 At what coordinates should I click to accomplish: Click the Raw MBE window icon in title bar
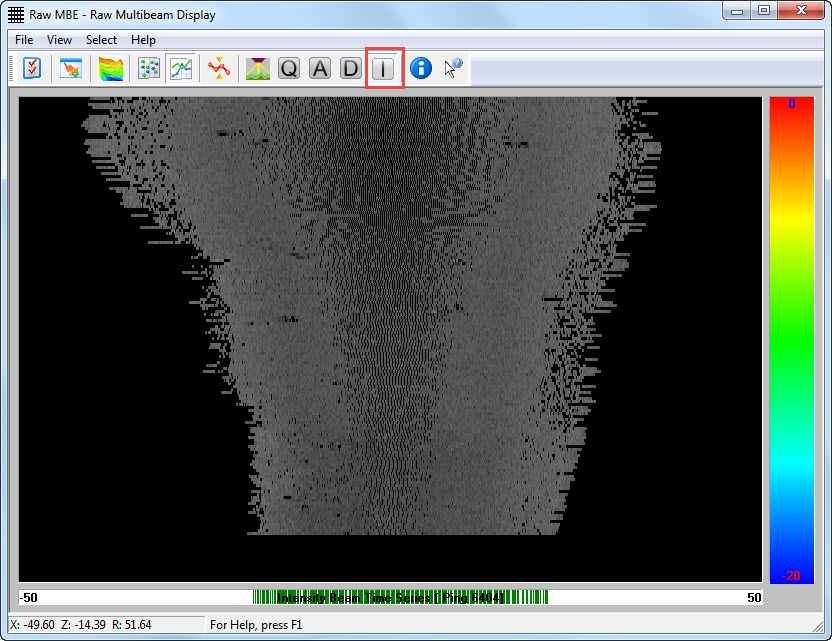[x=16, y=15]
